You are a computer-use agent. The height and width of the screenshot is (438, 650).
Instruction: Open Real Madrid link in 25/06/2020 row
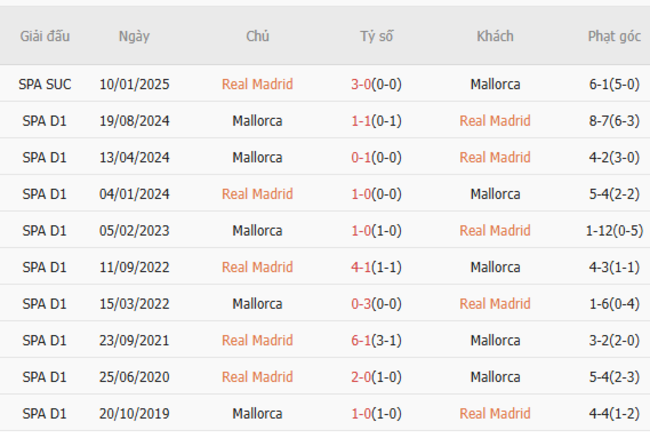pyautogui.click(x=257, y=377)
